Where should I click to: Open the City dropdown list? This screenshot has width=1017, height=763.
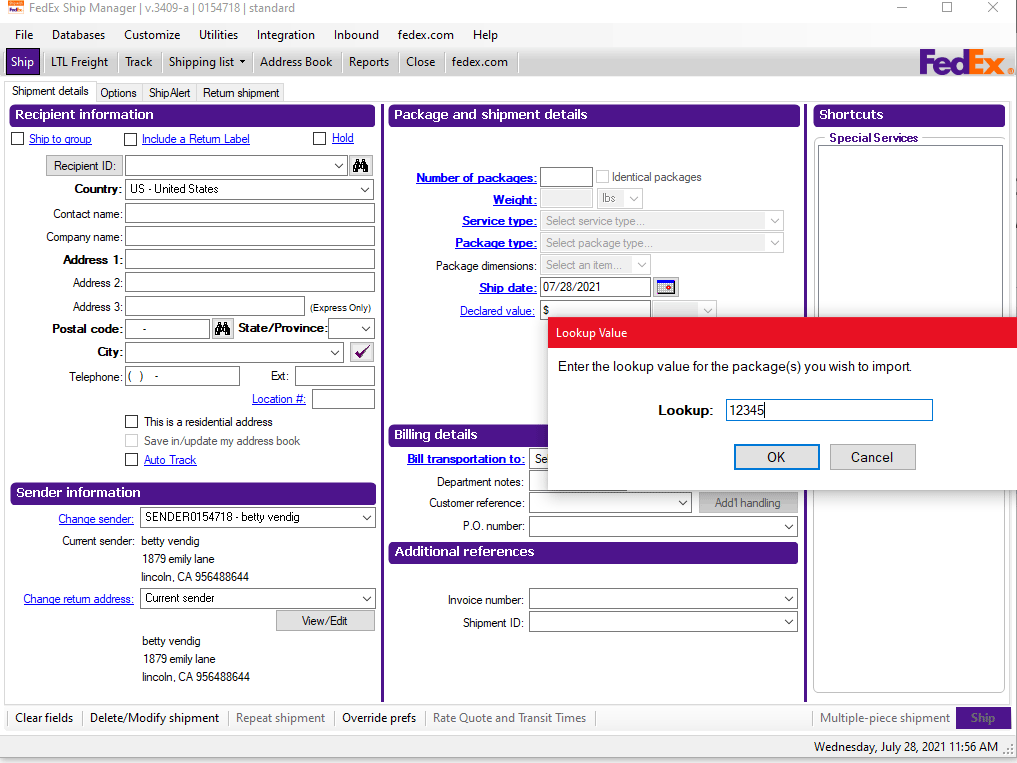coord(335,352)
